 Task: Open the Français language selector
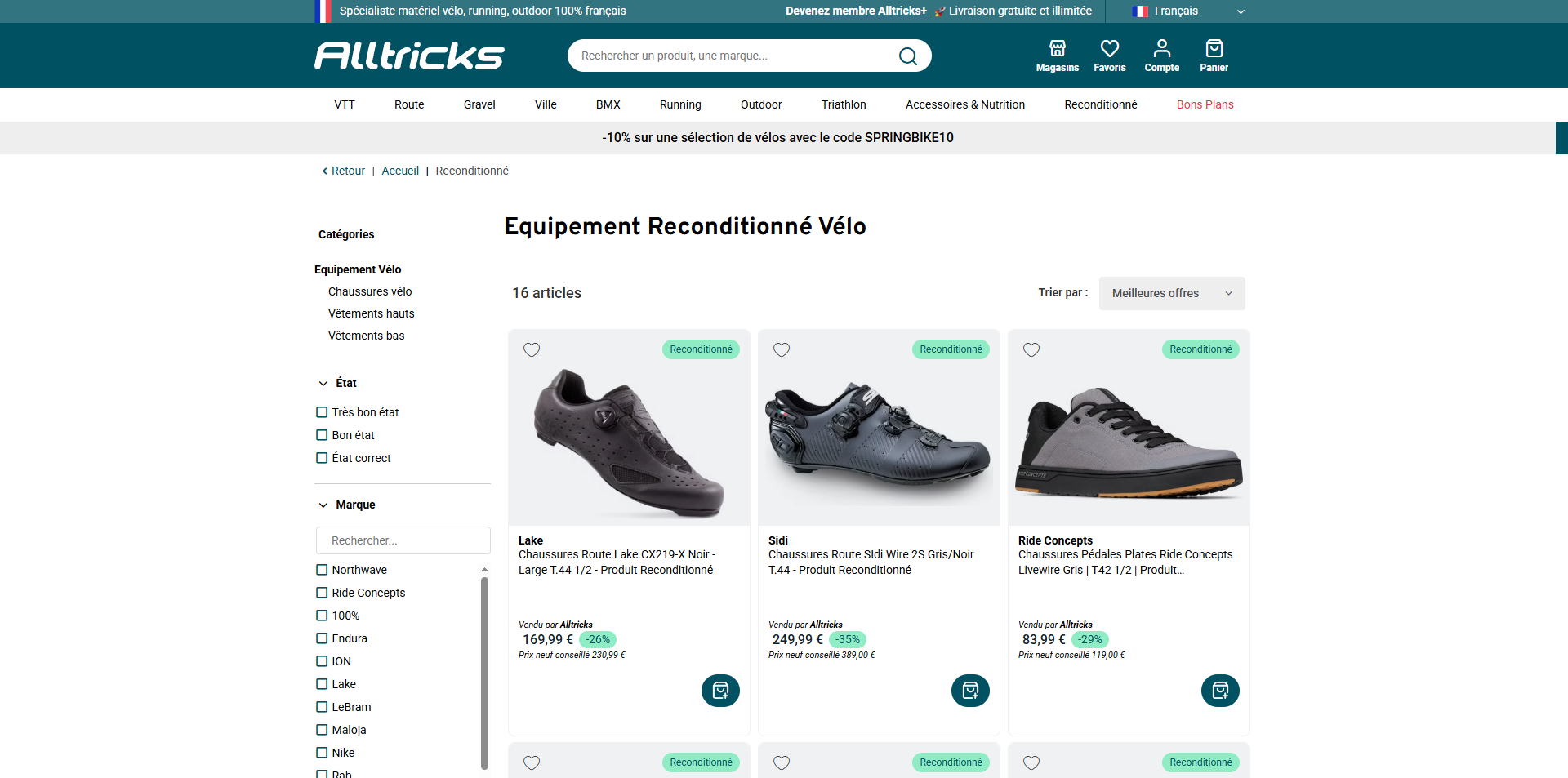tap(1188, 11)
